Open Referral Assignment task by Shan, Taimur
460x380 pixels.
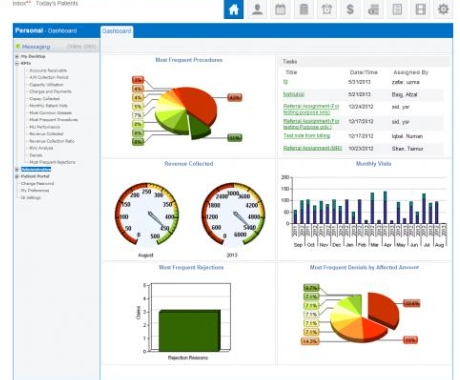(x=312, y=148)
